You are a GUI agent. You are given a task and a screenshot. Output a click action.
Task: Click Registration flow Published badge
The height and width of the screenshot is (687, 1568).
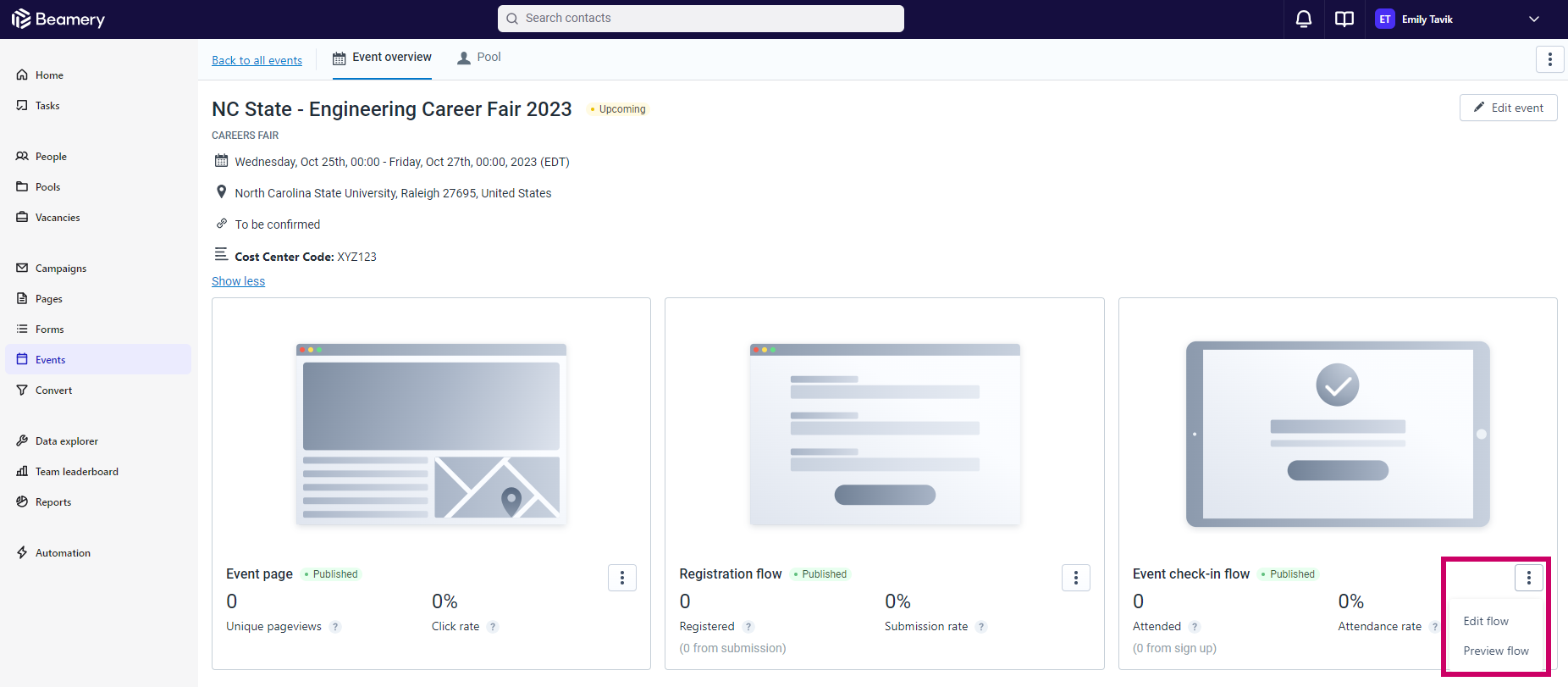(820, 574)
